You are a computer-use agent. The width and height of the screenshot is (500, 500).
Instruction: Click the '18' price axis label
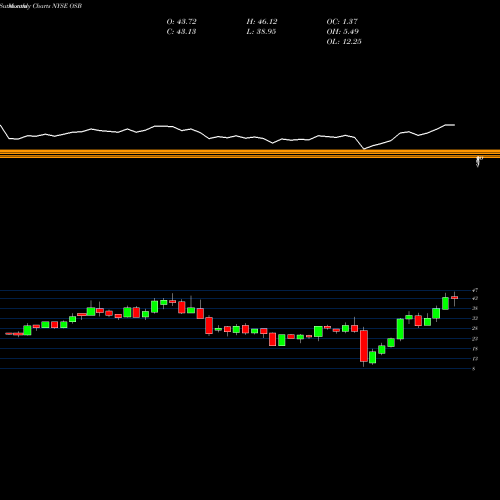click(x=475, y=349)
